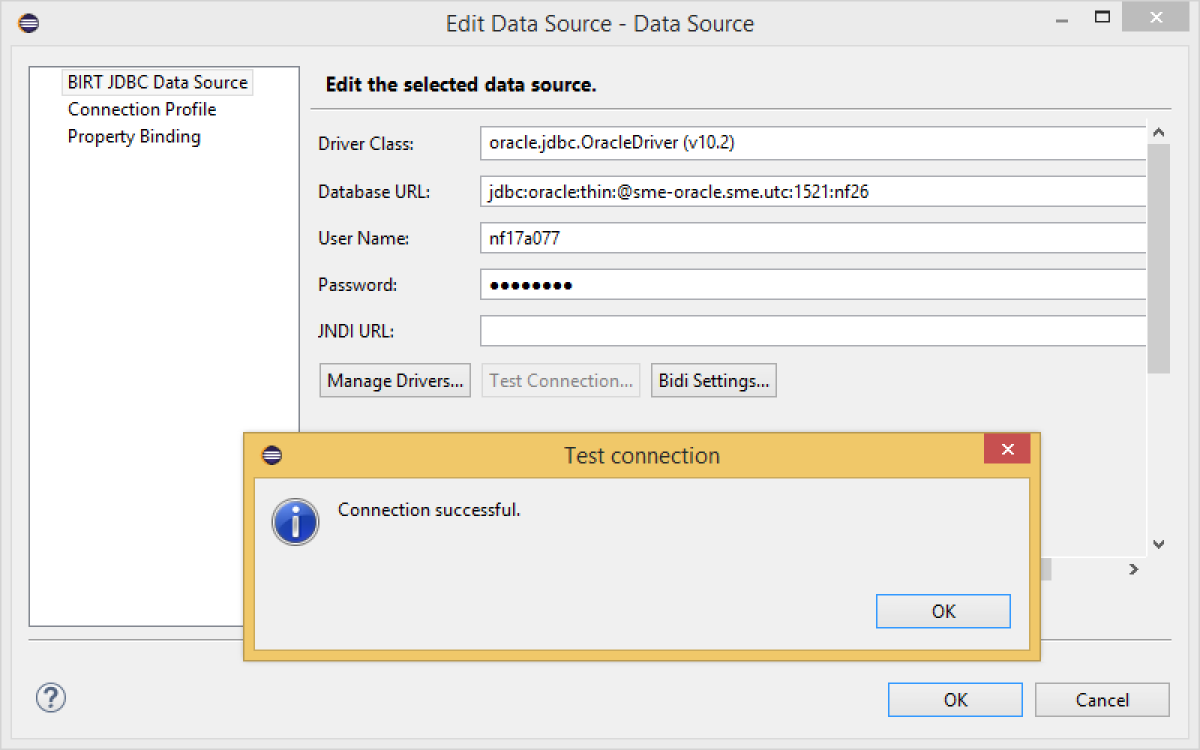Close the Test connection dialog
The height and width of the screenshot is (750, 1200).
point(1007,449)
